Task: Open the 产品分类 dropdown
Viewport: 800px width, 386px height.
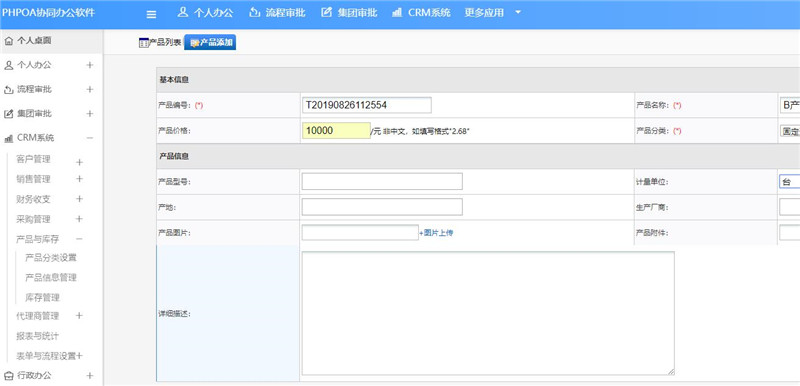Action: click(x=790, y=131)
